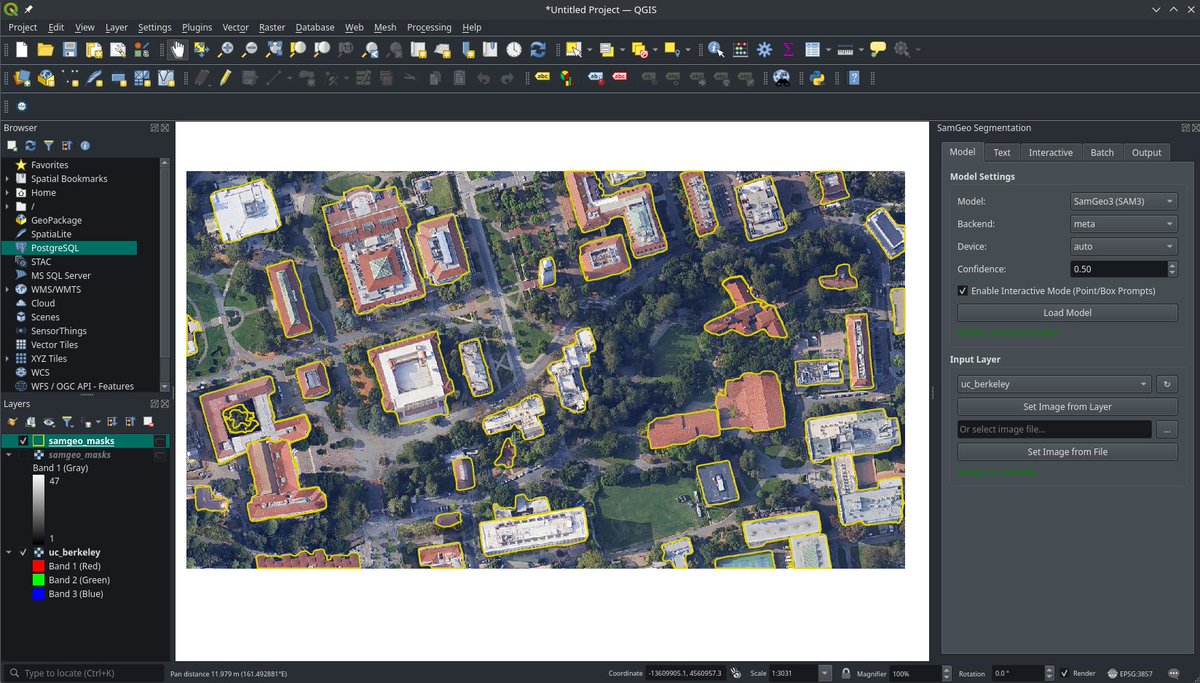Activate the Identify Features tool
This screenshot has width=1200, height=683.
716,49
